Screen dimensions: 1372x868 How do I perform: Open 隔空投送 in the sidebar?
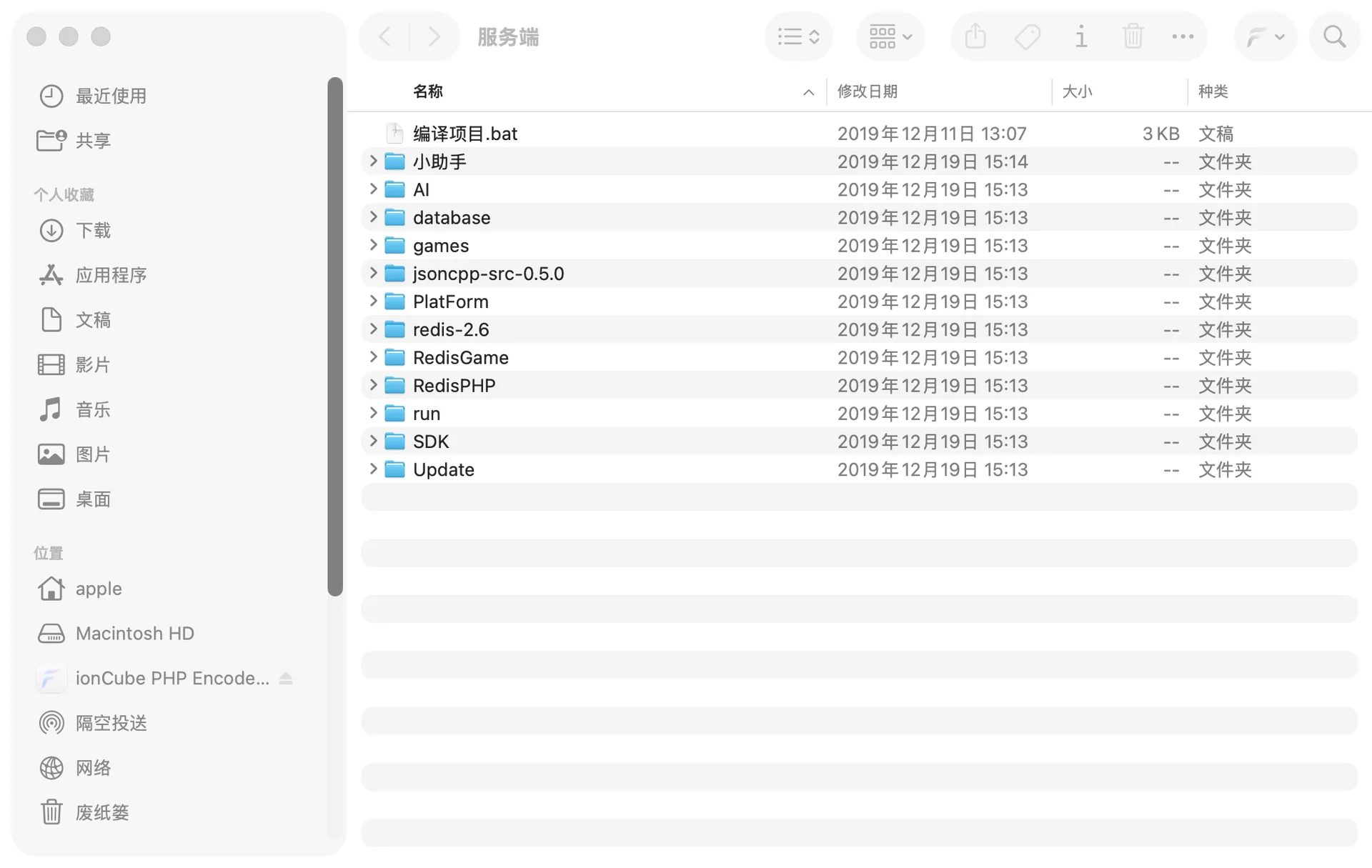pos(93,724)
